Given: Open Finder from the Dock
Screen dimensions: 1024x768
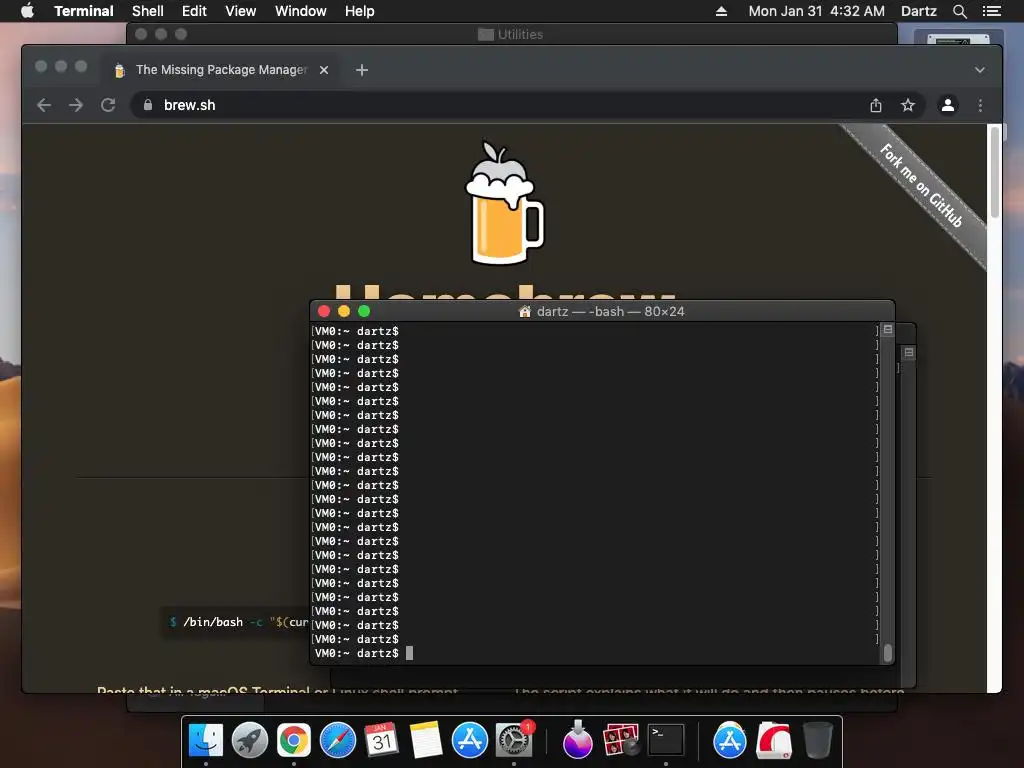Looking at the screenshot, I should [206, 741].
